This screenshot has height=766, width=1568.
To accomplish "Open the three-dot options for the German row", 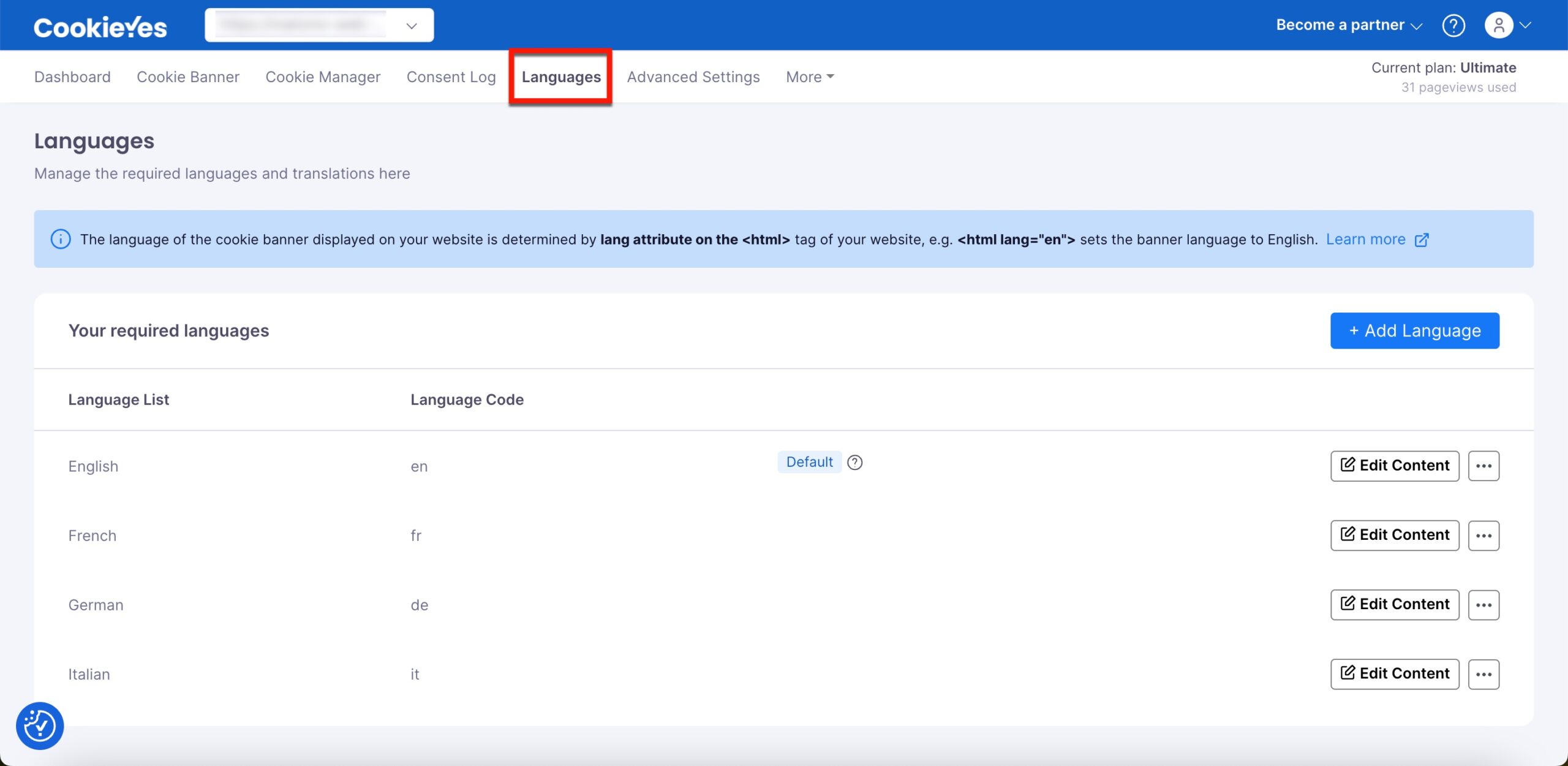I will [1484, 604].
